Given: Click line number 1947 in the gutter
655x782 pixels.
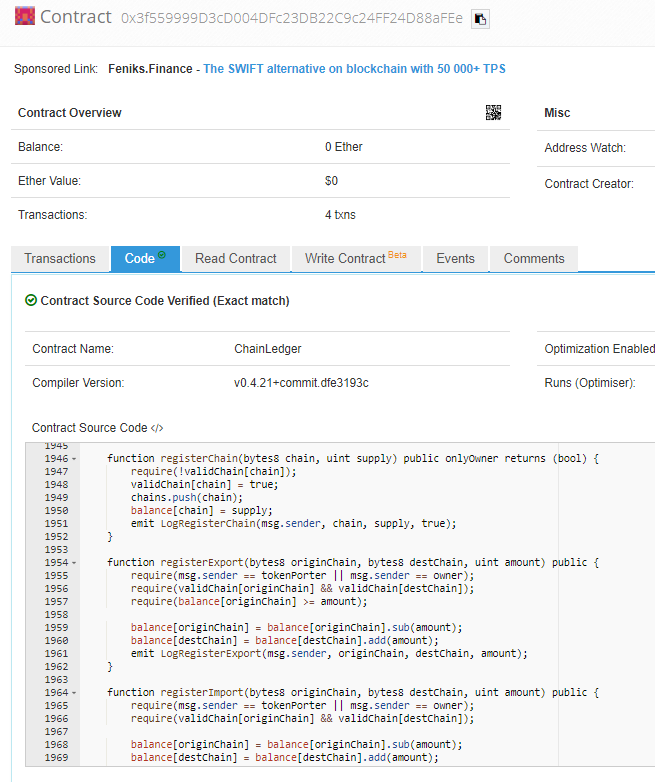Looking at the screenshot, I should [56, 472].
